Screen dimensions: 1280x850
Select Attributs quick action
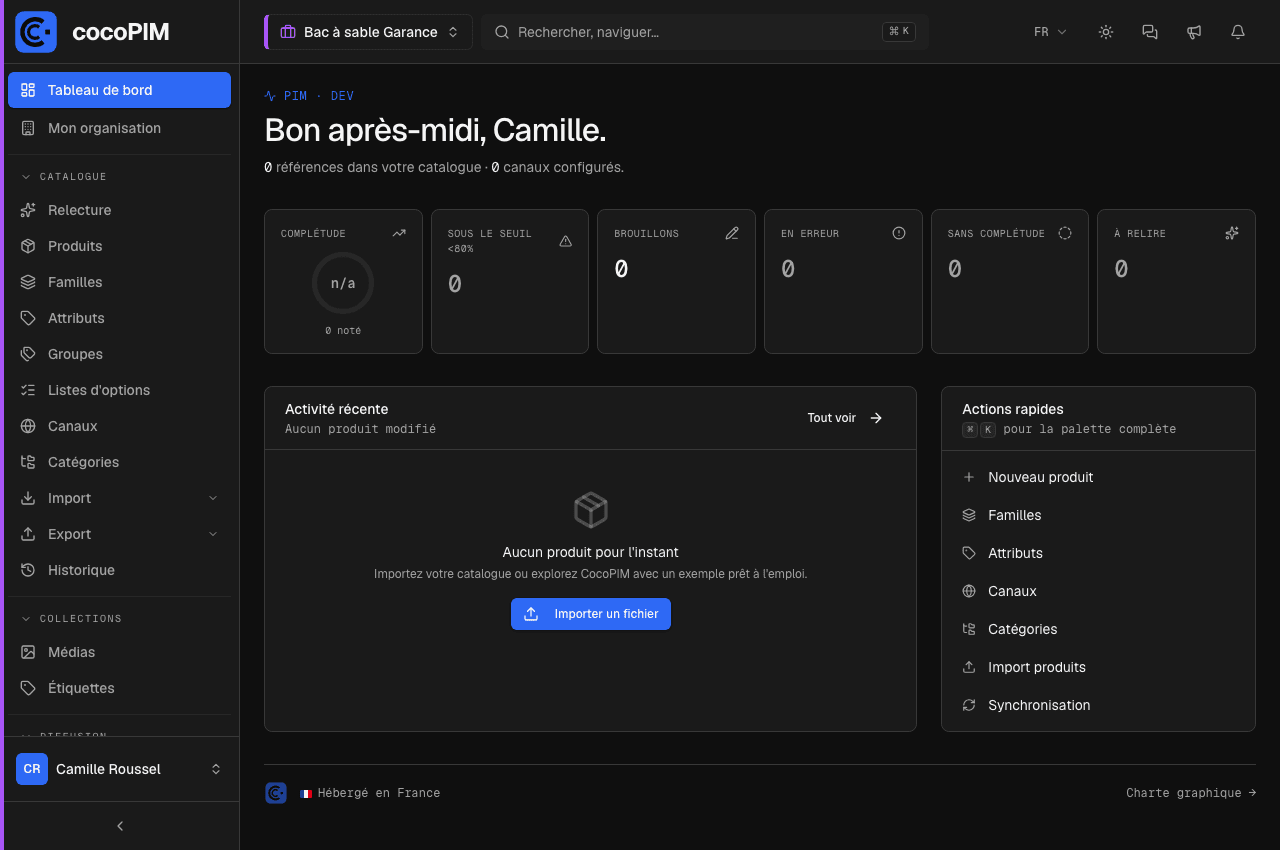1098,553
